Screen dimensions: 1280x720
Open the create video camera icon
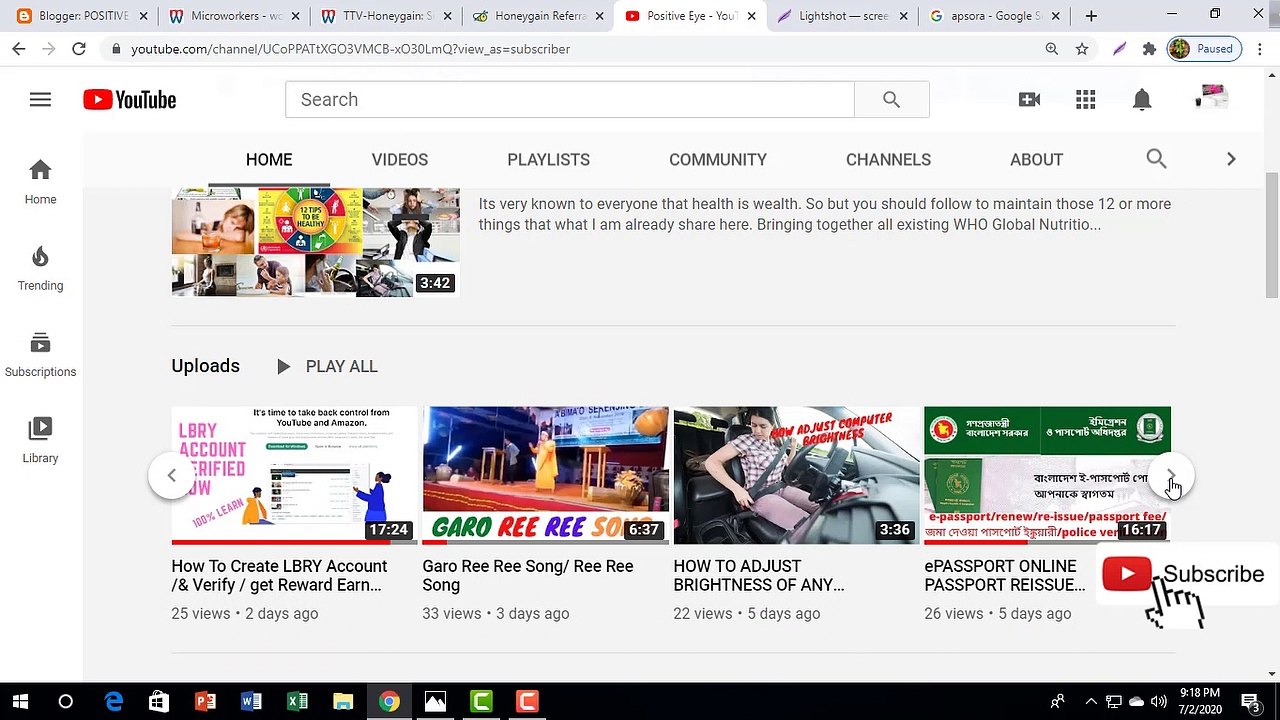point(1029,100)
